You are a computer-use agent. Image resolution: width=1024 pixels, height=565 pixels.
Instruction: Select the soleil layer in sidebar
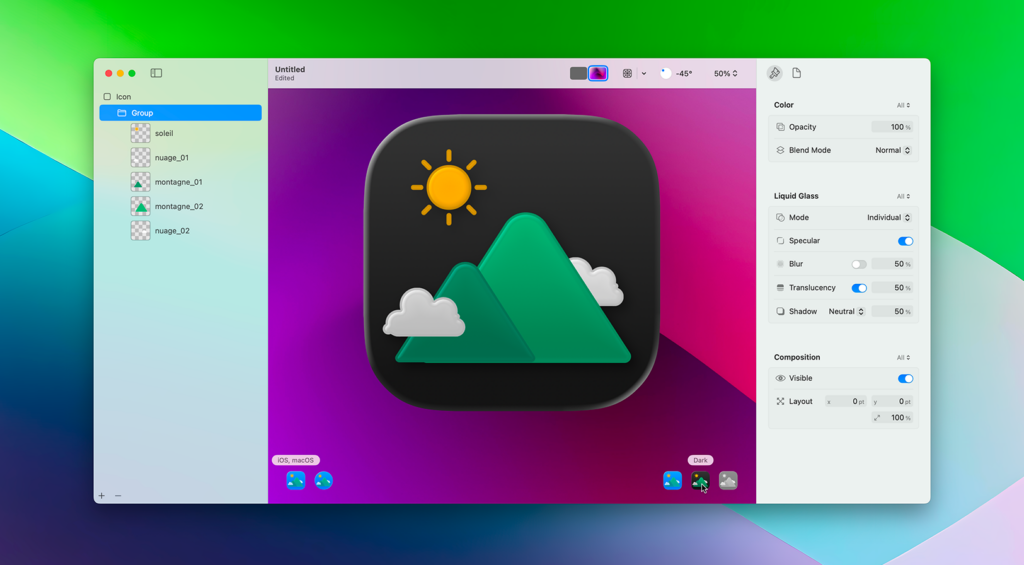(164, 133)
